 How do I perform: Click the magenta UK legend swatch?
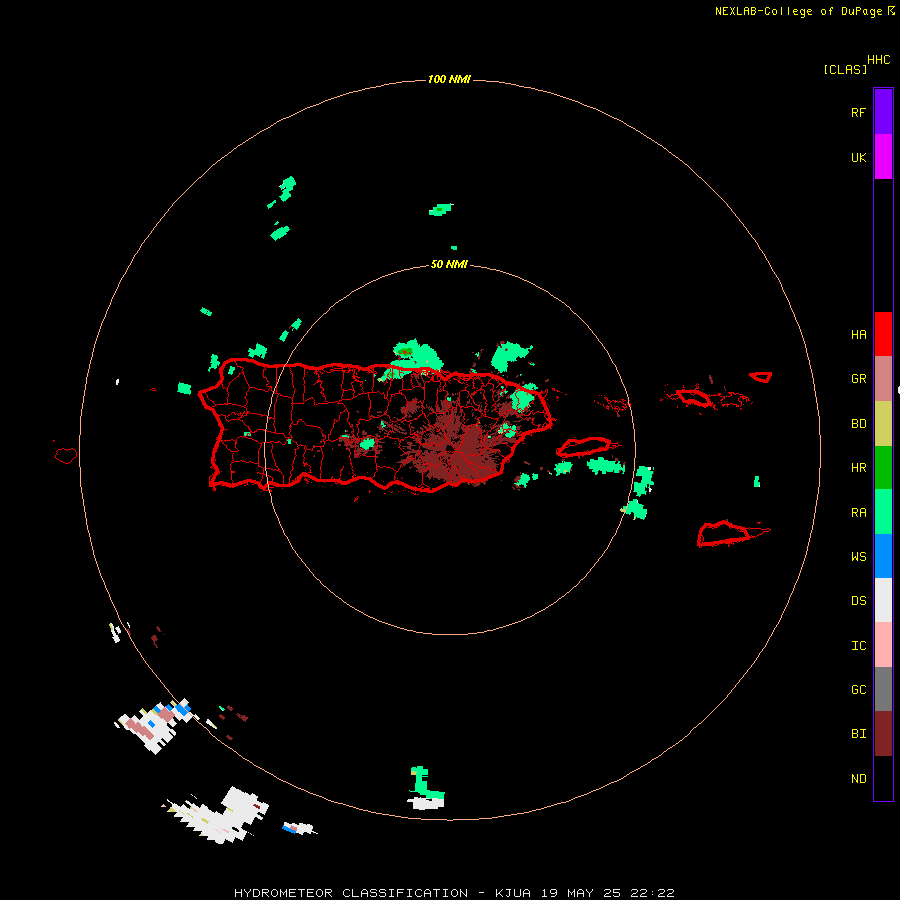(883, 156)
